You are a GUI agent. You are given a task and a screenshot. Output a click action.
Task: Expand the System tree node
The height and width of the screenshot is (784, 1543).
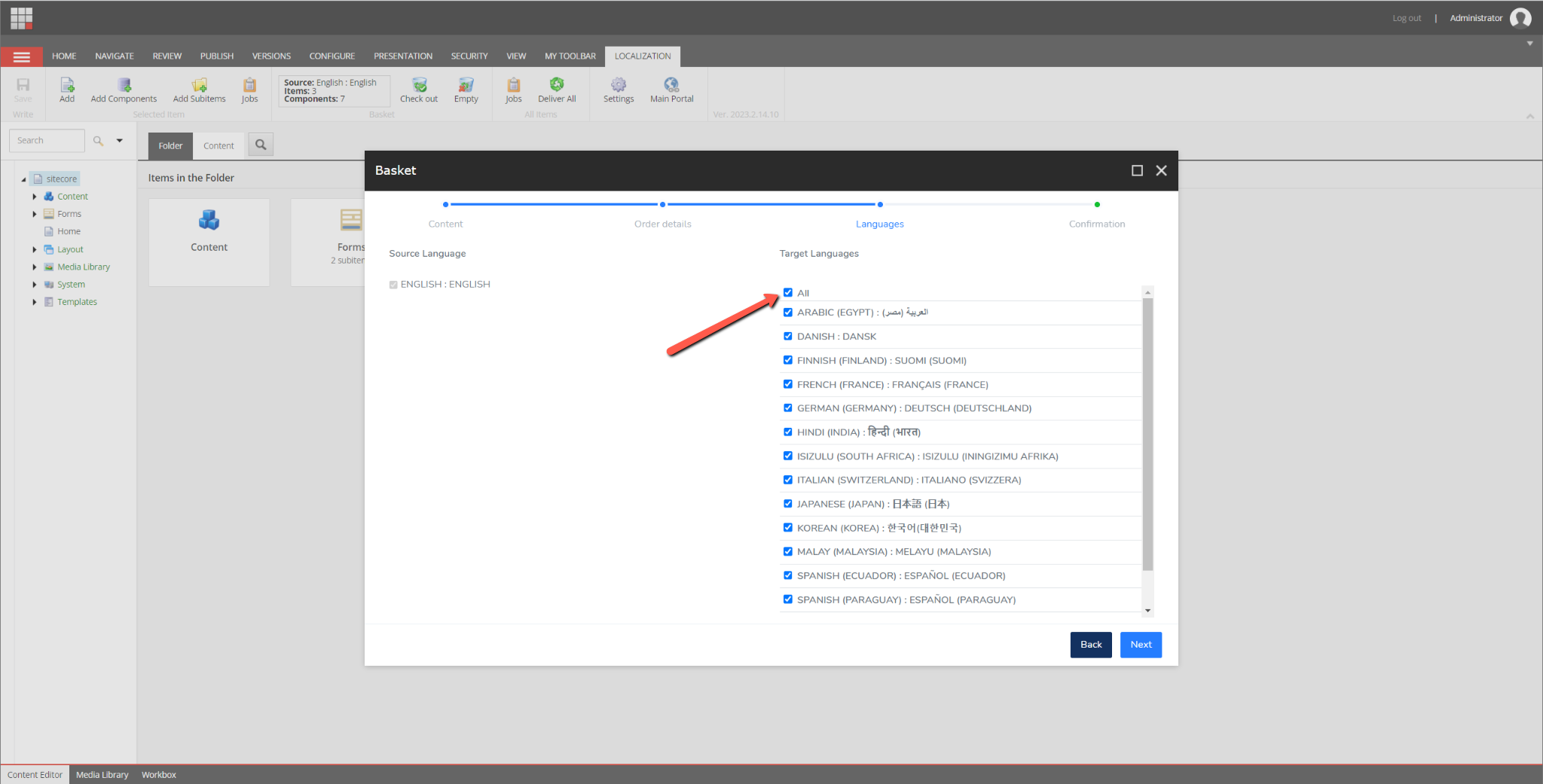tap(35, 285)
